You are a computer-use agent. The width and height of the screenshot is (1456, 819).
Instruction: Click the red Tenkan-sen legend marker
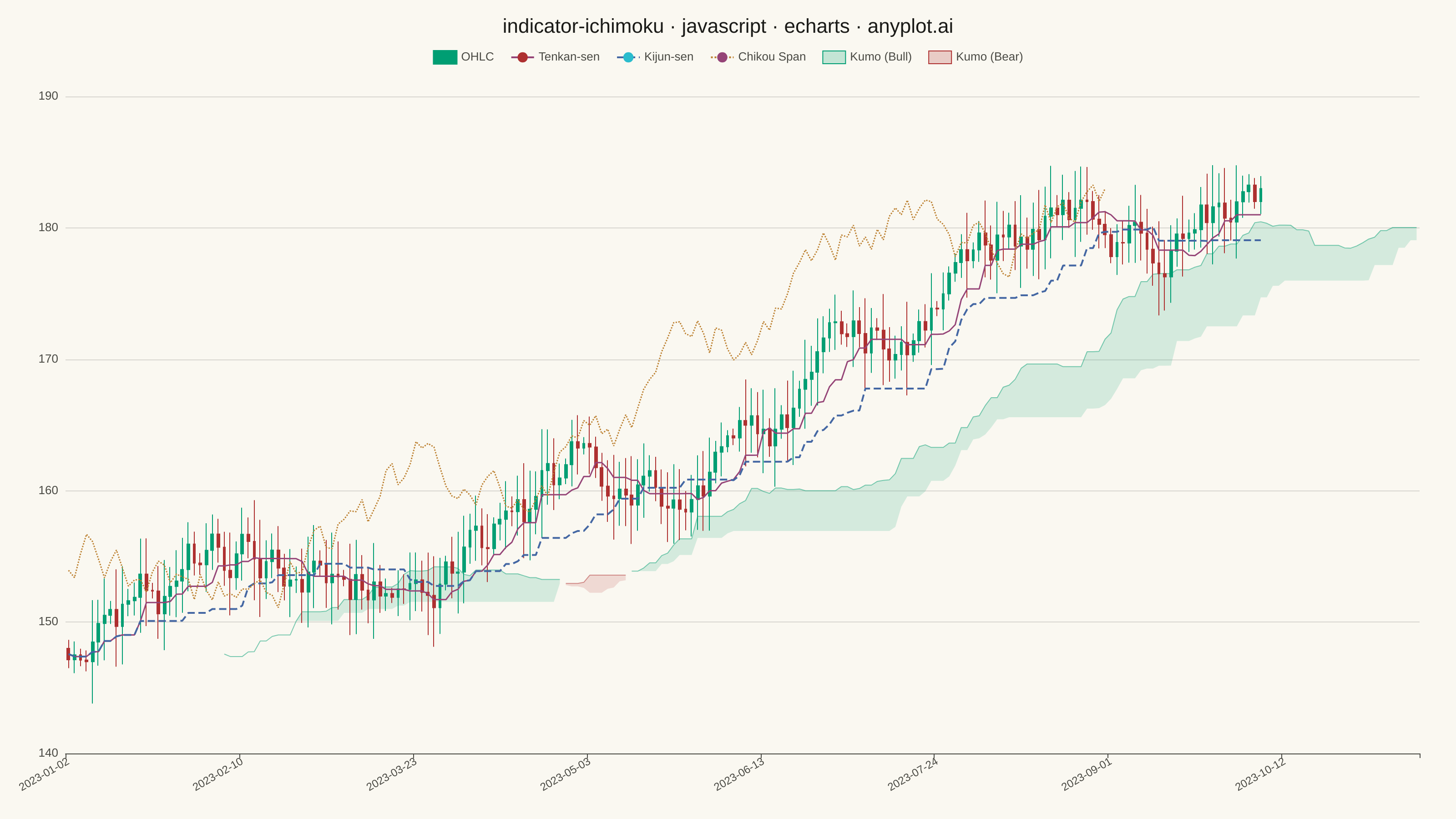point(522,57)
